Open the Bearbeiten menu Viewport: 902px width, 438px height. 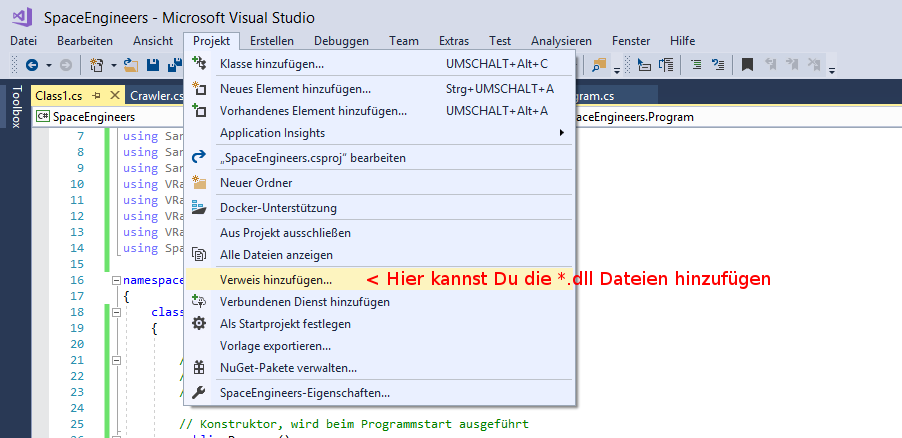coord(85,41)
